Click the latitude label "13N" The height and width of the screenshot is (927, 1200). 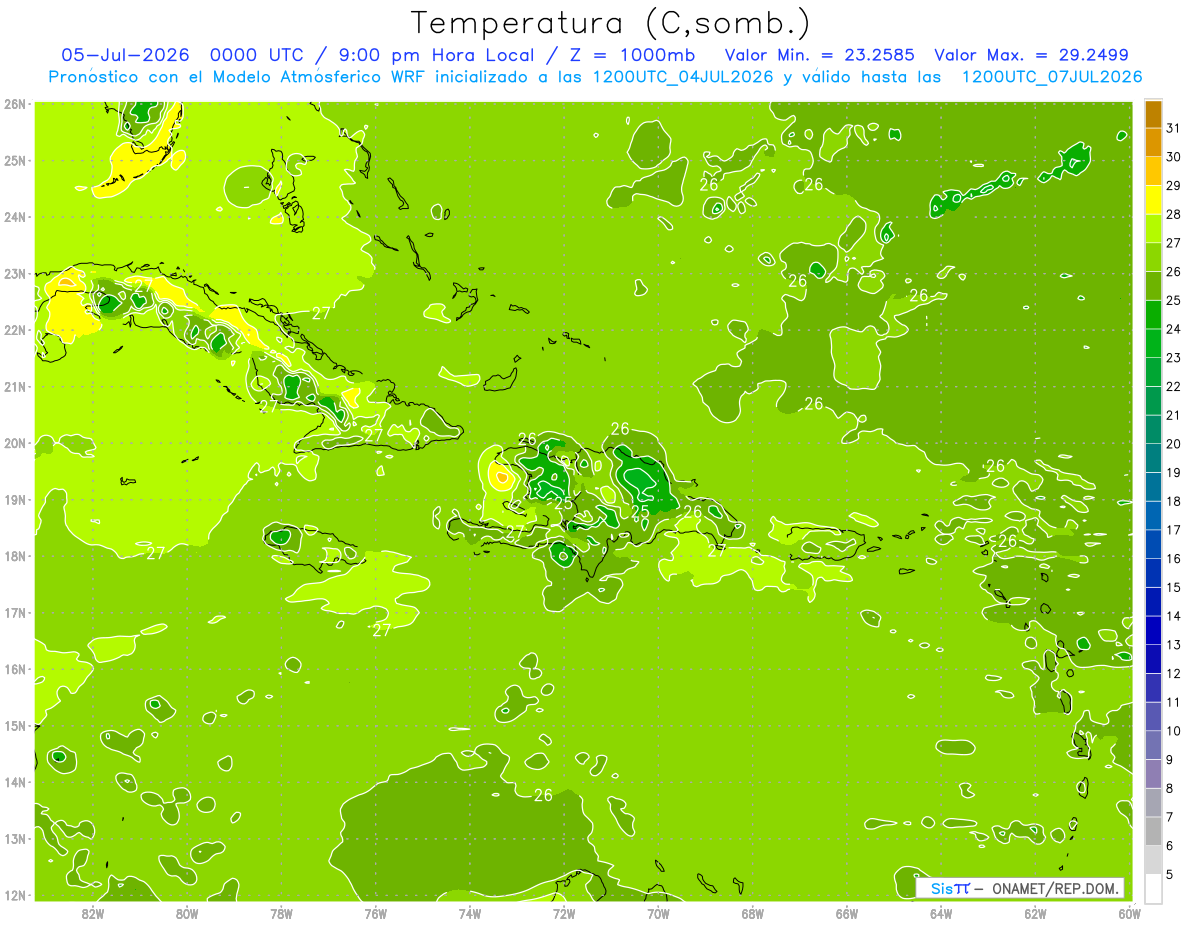tap(15, 838)
